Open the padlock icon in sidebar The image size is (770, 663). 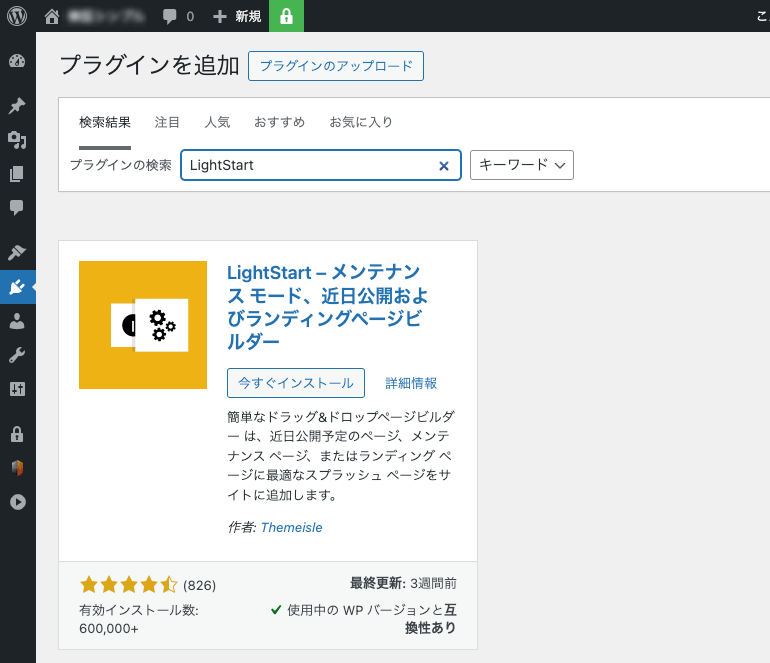point(17,434)
